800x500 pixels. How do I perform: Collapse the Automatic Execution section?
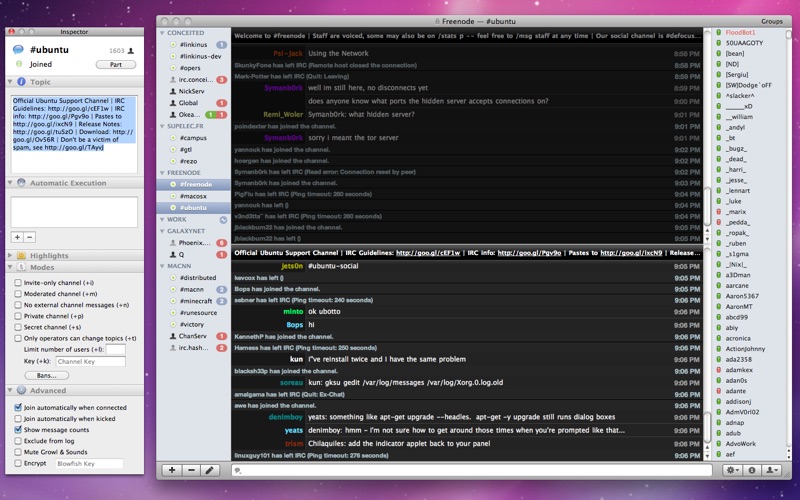coord(10,183)
